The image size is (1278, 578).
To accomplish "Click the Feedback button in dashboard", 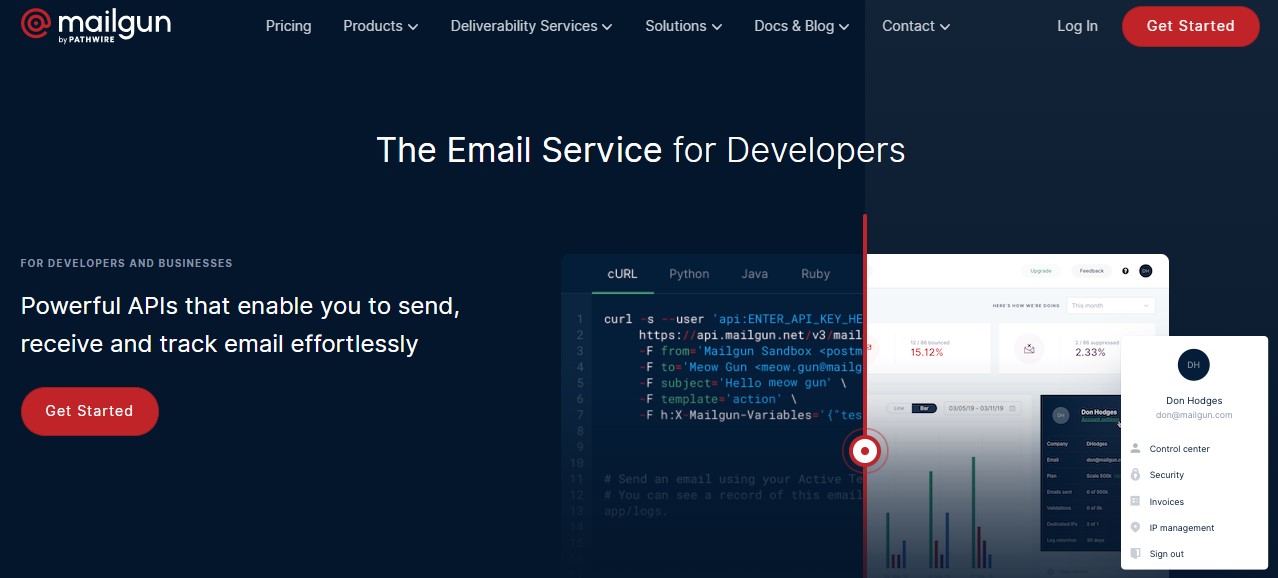I will (1092, 271).
